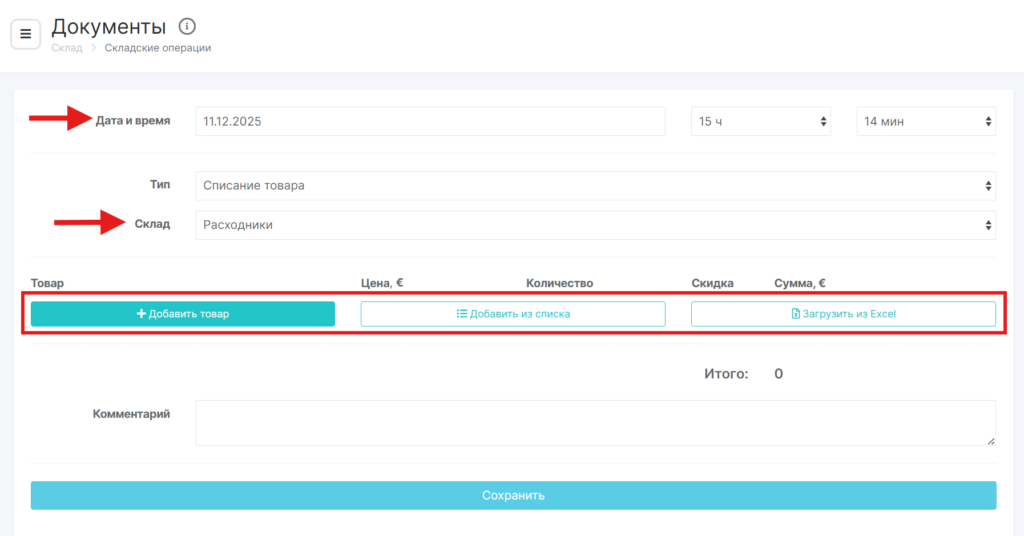1024x536 pixels.
Task: Open Складские операции breadcrumb link
Action: click(x=158, y=47)
